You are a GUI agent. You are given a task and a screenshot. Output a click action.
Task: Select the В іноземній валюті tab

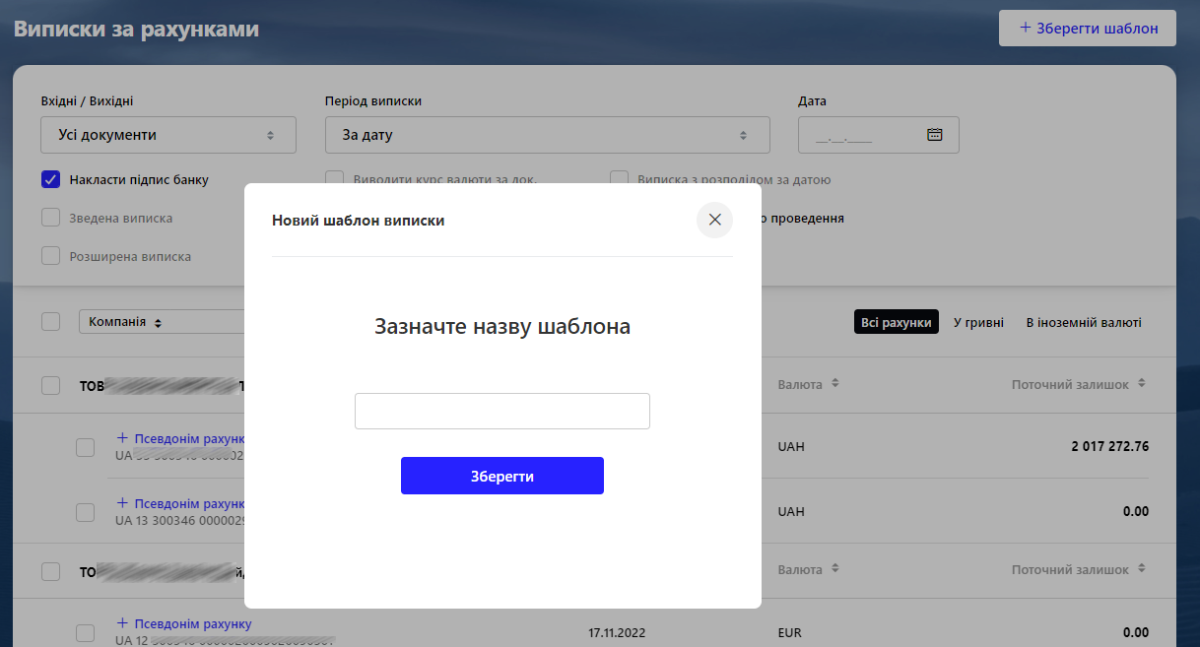pyautogui.click(x=1083, y=322)
